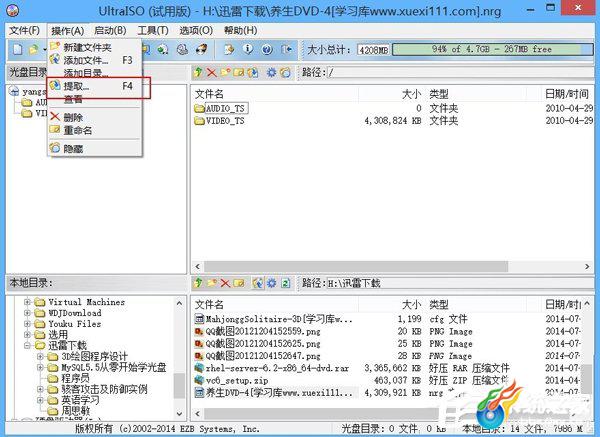Expand the 英语学习 folder node
The image size is (600, 437).
(x=40, y=400)
